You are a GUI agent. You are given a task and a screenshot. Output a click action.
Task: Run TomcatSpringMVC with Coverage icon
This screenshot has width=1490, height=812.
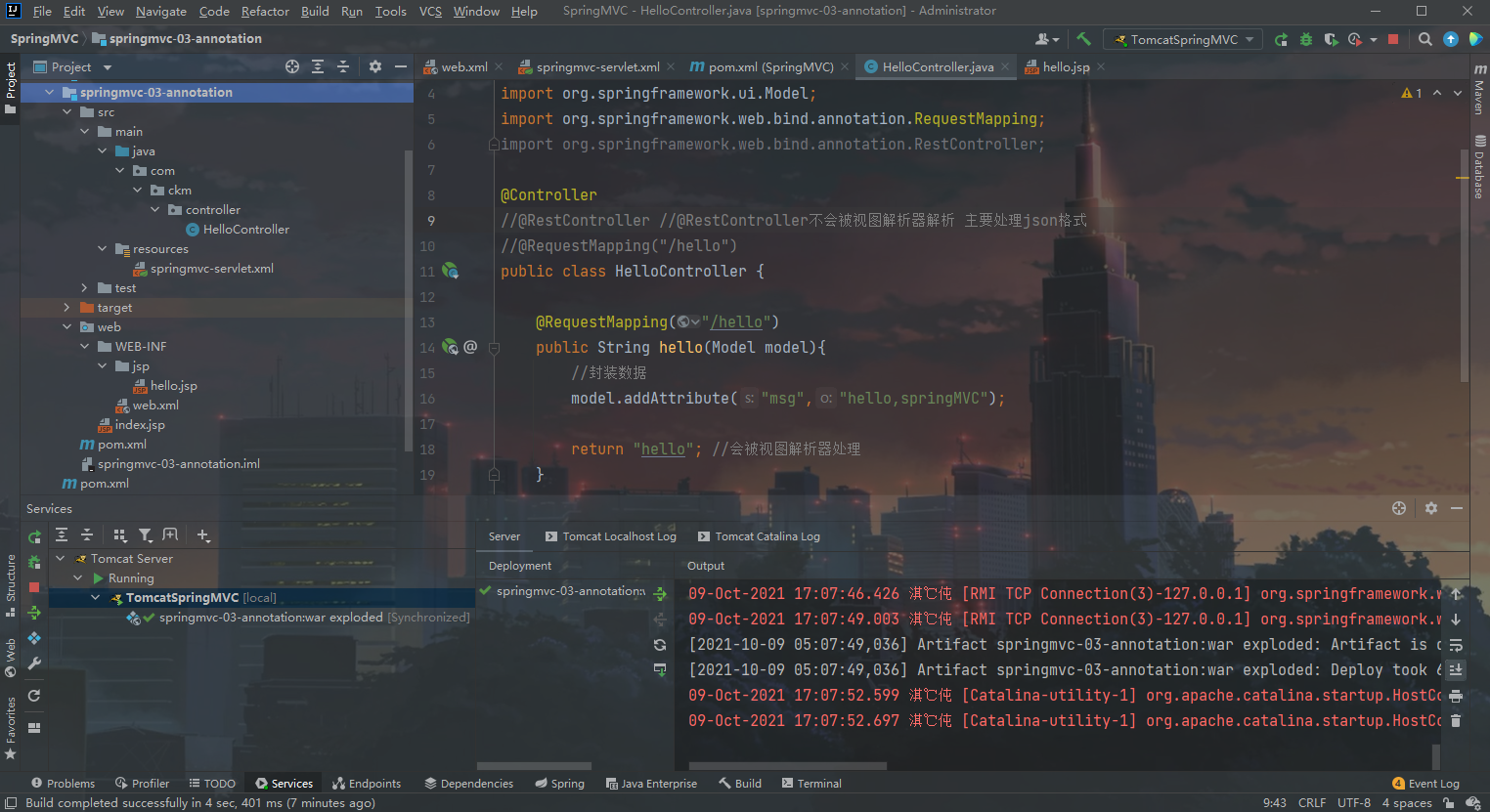[1332, 39]
